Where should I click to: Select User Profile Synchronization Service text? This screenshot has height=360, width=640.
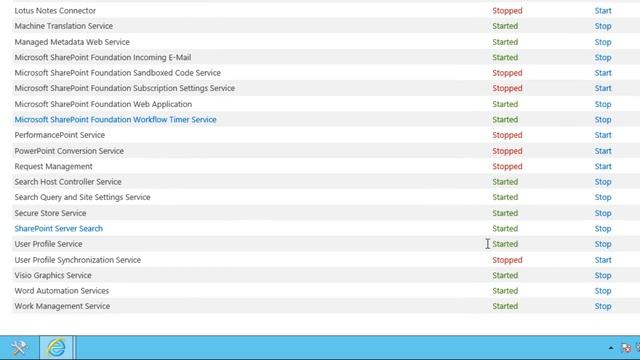pos(78,260)
